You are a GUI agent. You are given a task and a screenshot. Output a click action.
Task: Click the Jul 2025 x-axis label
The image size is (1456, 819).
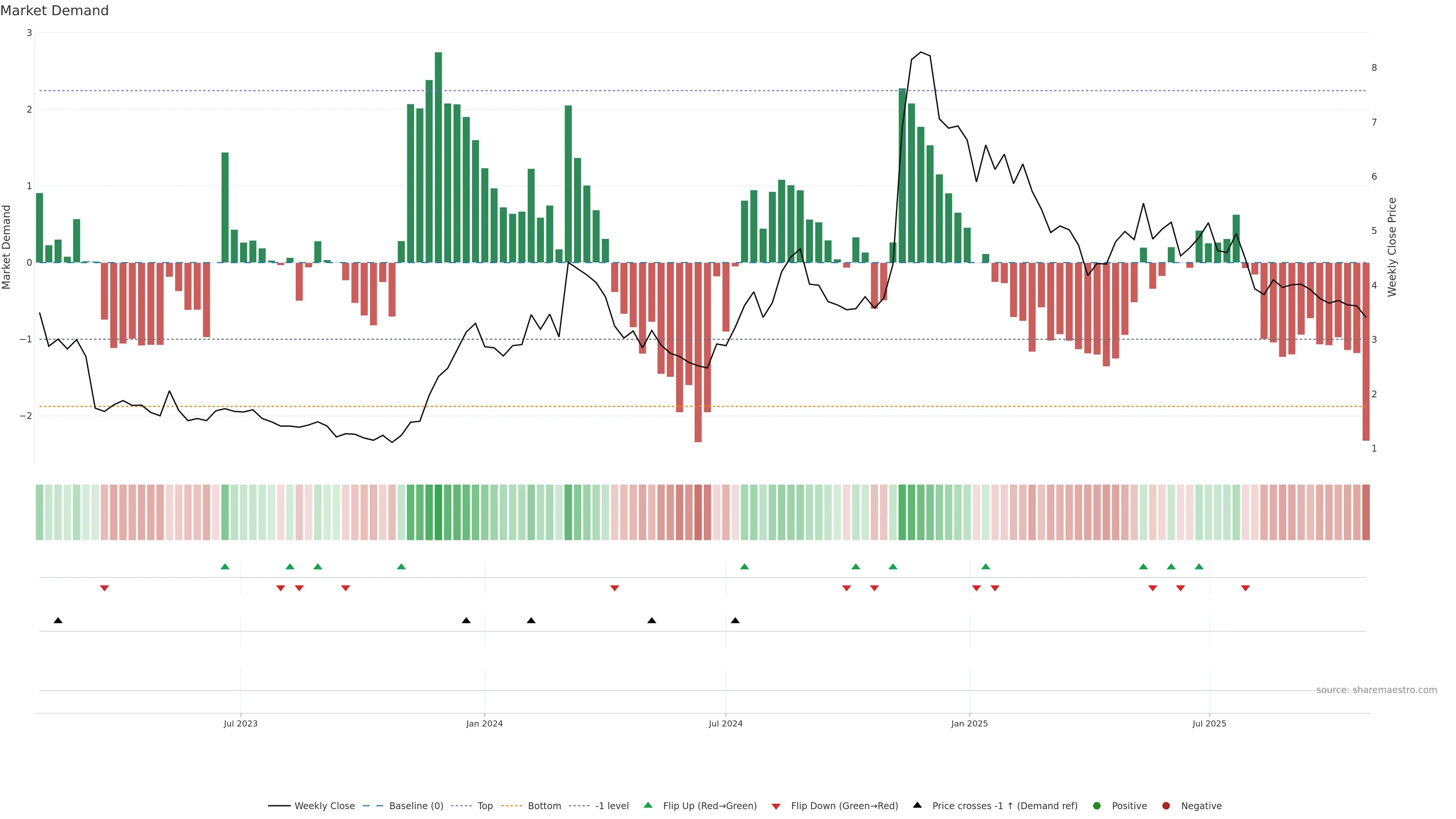1209,723
